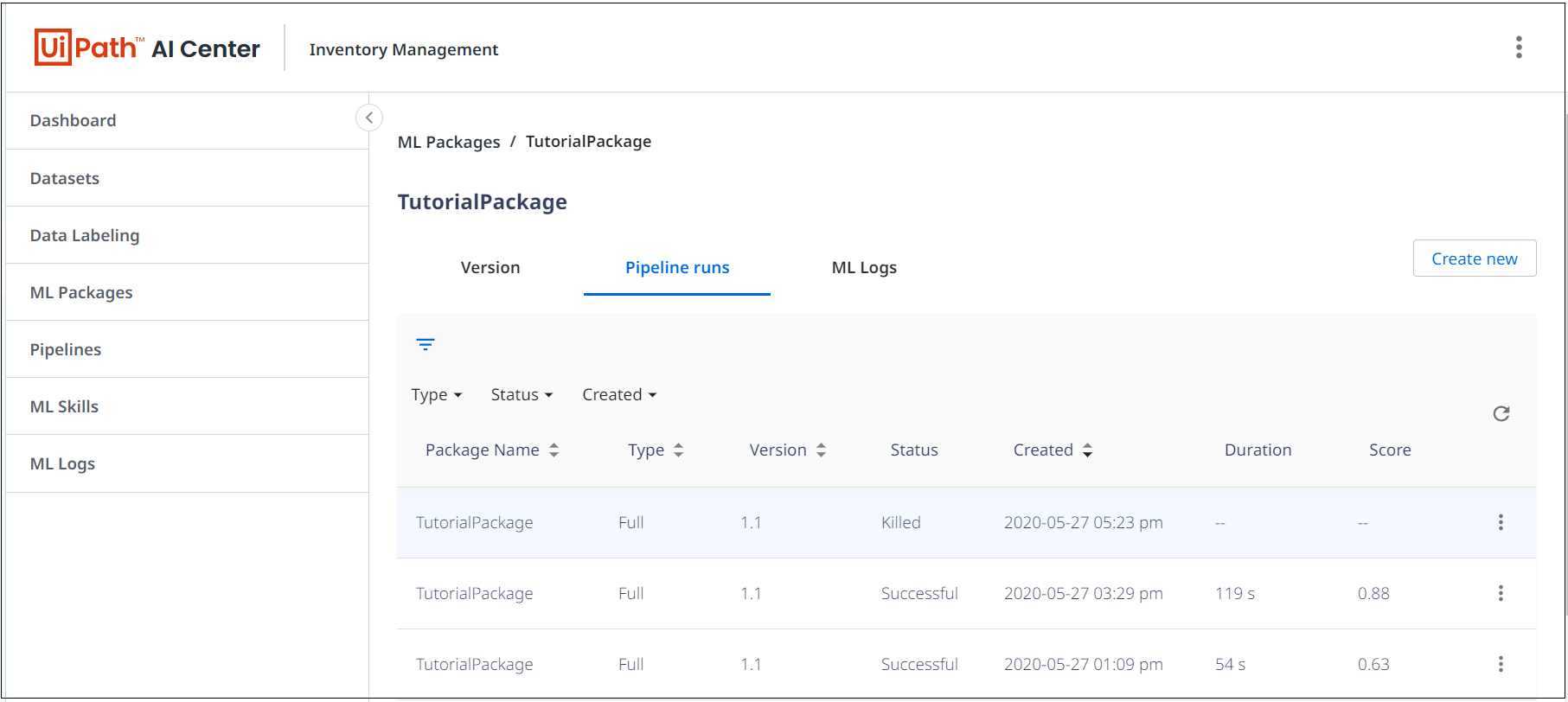This screenshot has width=1568, height=702.
Task: Open actions menu for the Killed run
Action: pyautogui.click(x=1501, y=522)
